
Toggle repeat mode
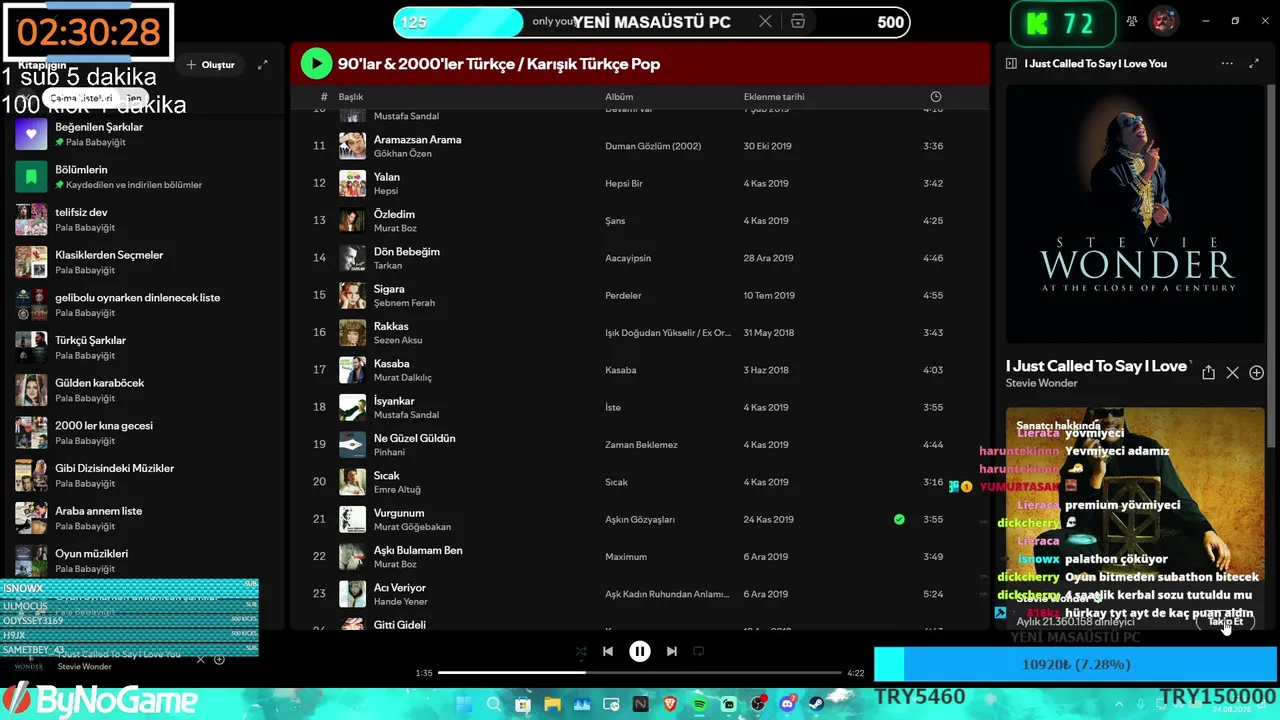coord(699,652)
